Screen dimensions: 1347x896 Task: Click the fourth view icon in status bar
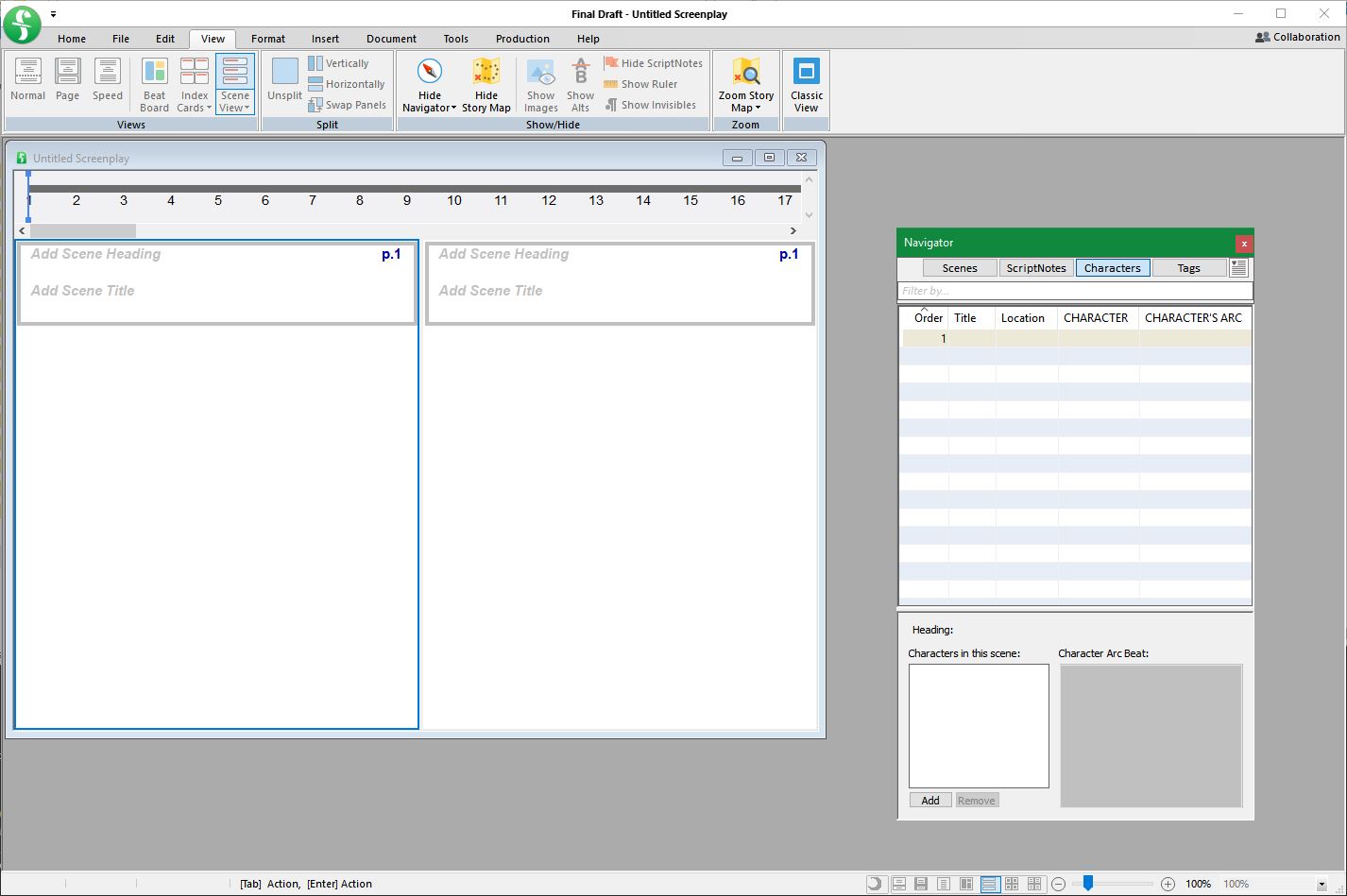(x=966, y=884)
